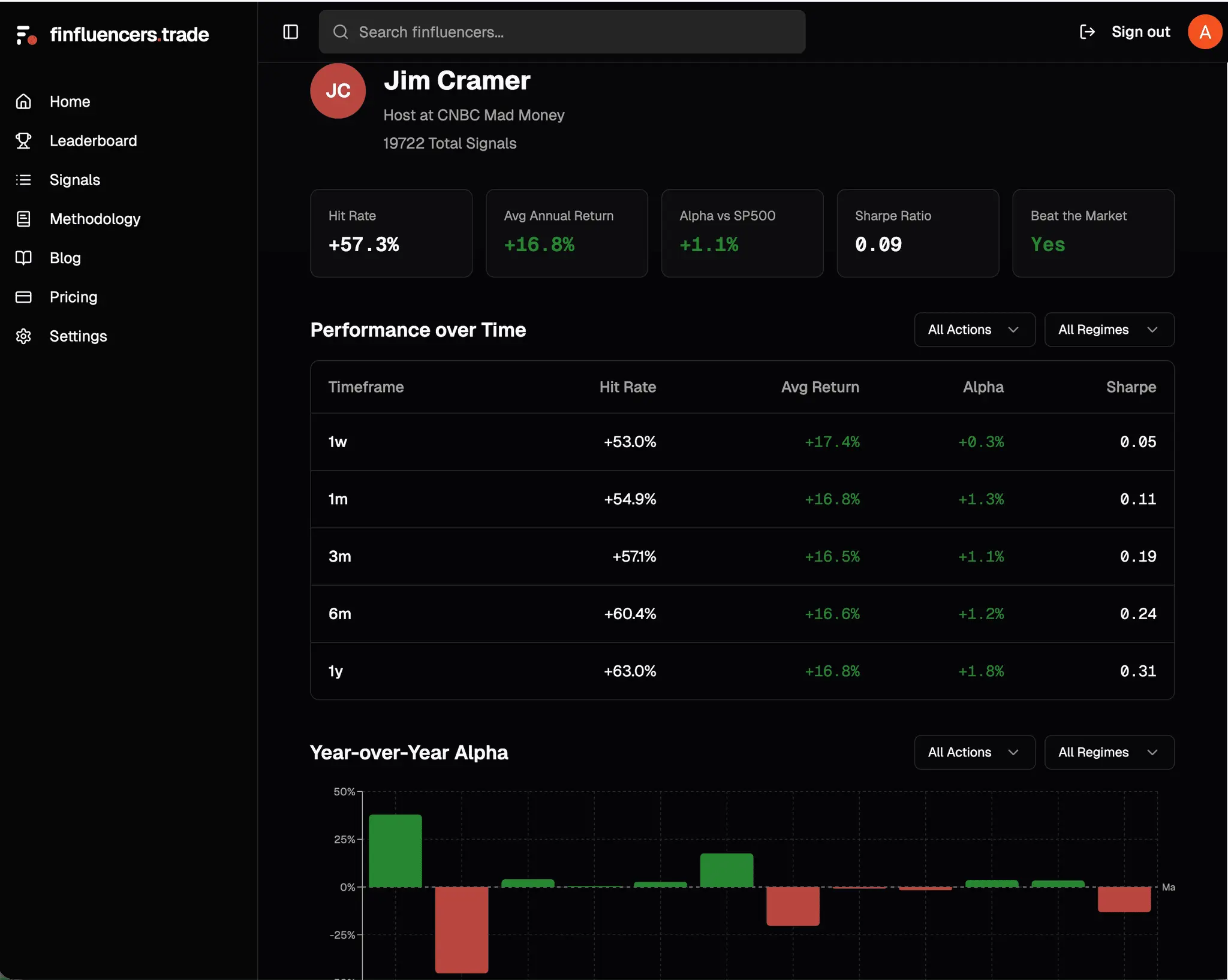Click Host at CNBC Mad Money subtitle
The height and width of the screenshot is (980, 1228).
(474, 115)
